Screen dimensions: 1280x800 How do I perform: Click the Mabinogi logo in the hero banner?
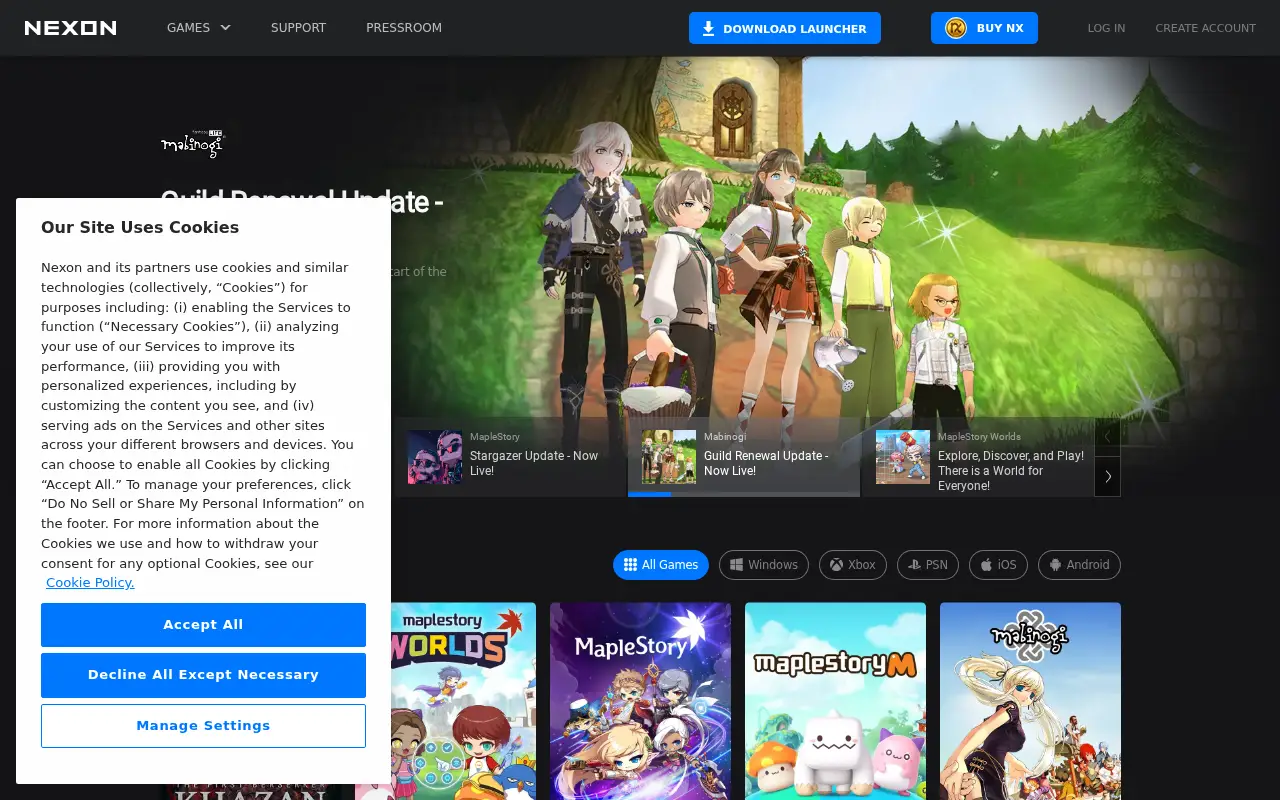coord(193,143)
